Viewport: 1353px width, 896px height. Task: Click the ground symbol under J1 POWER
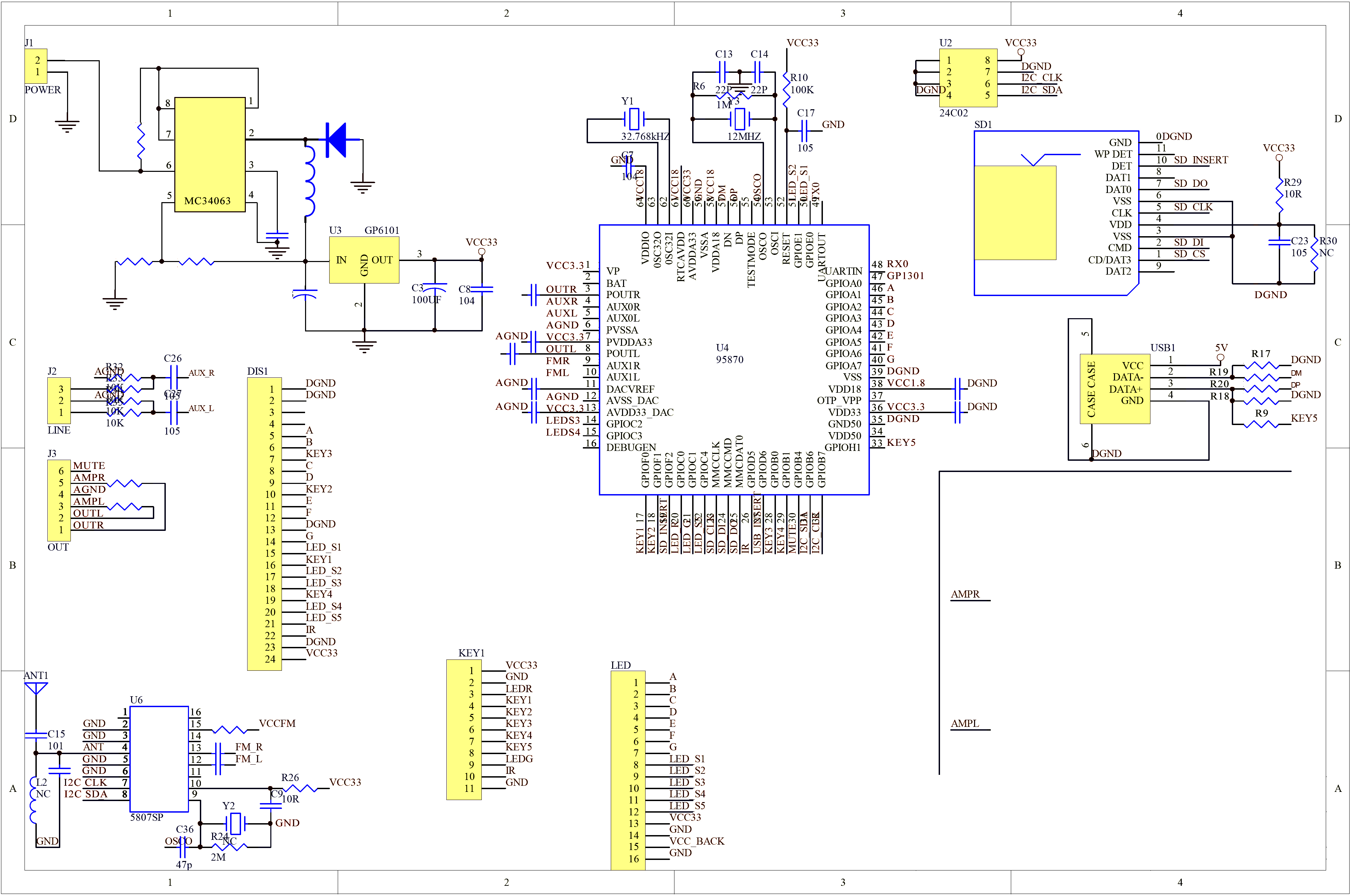[x=67, y=126]
